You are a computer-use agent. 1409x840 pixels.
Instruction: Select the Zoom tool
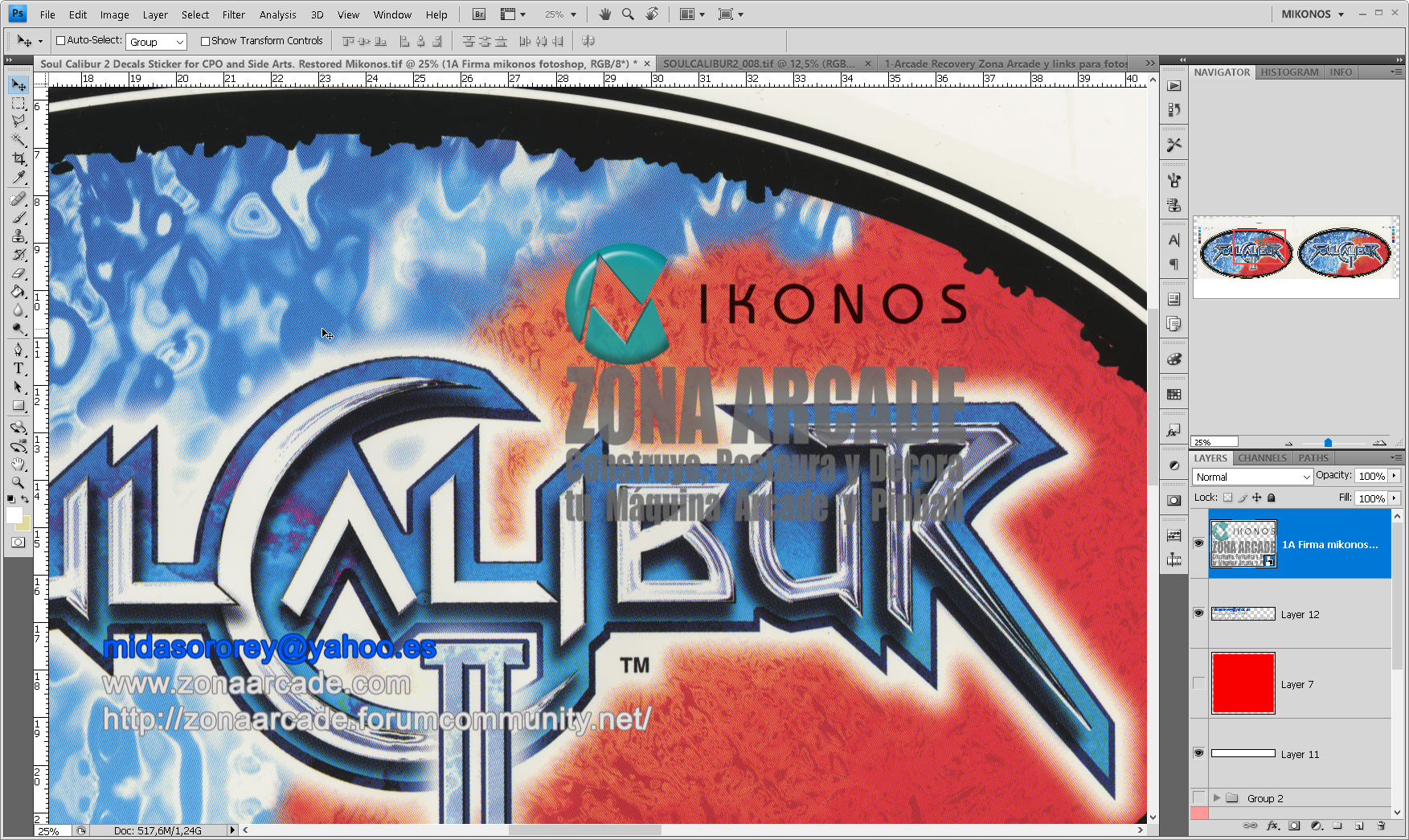18,483
